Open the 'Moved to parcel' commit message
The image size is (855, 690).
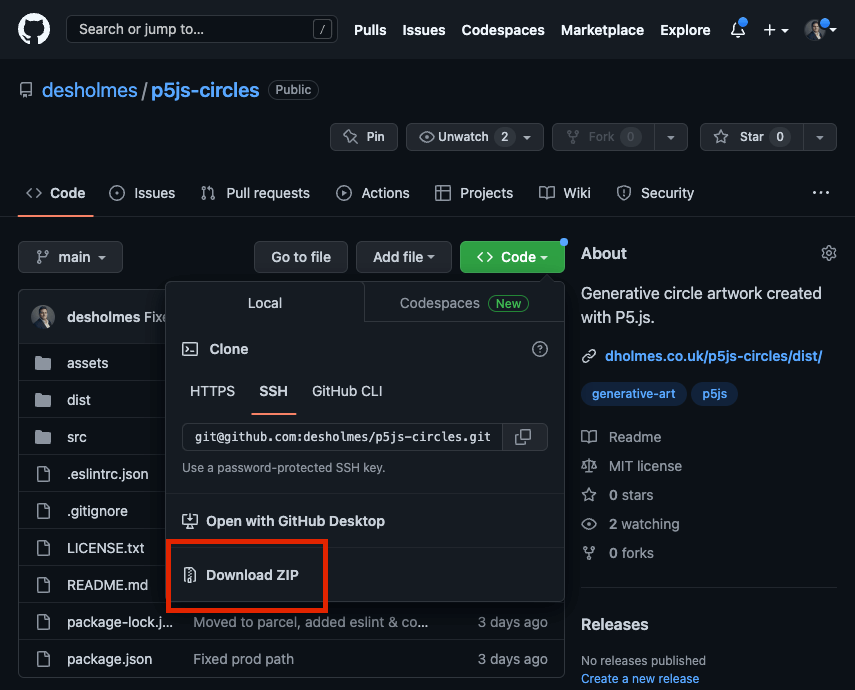click(x=310, y=622)
